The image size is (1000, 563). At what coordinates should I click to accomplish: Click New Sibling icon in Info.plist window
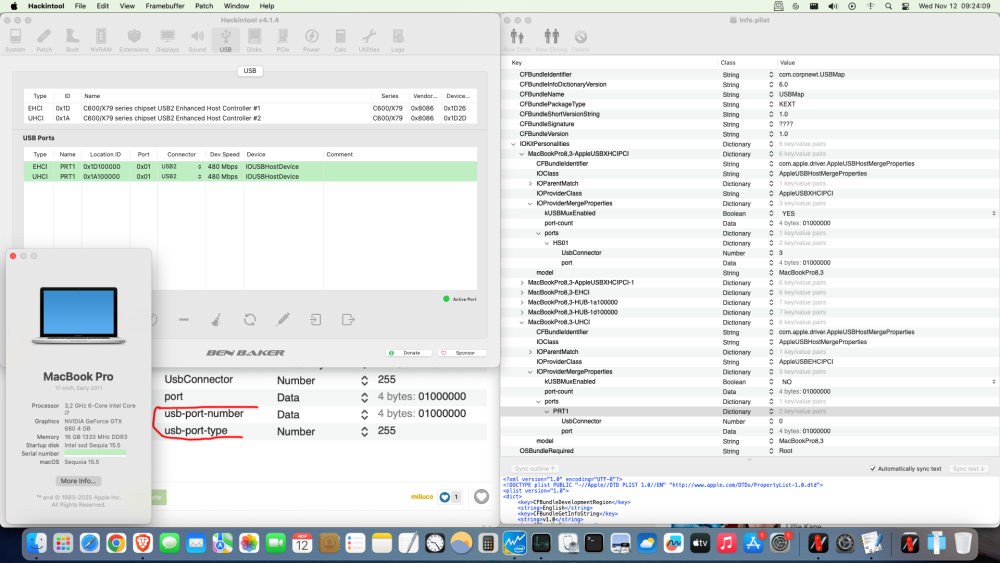pyautogui.click(x=552, y=40)
